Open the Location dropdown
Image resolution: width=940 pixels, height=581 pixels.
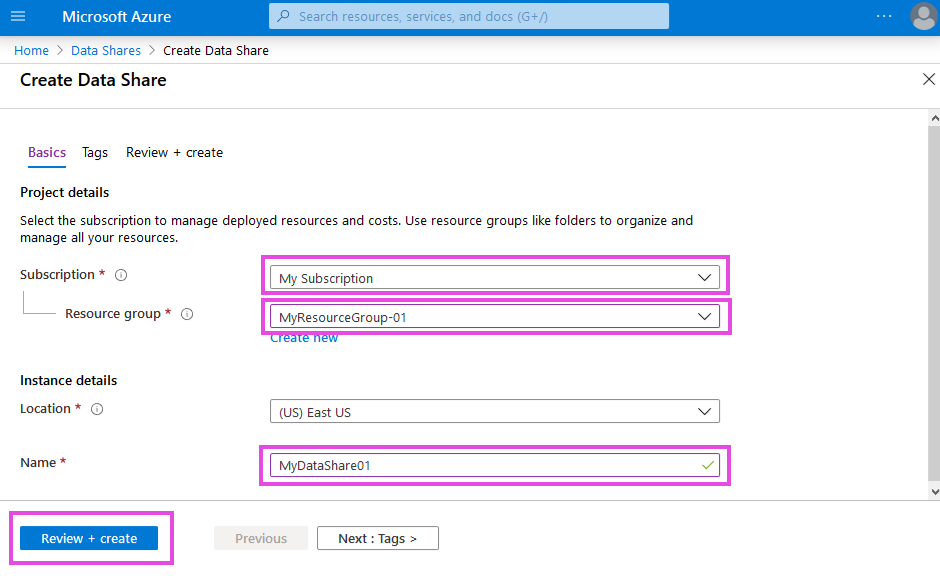pyautogui.click(x=495, y=411)
